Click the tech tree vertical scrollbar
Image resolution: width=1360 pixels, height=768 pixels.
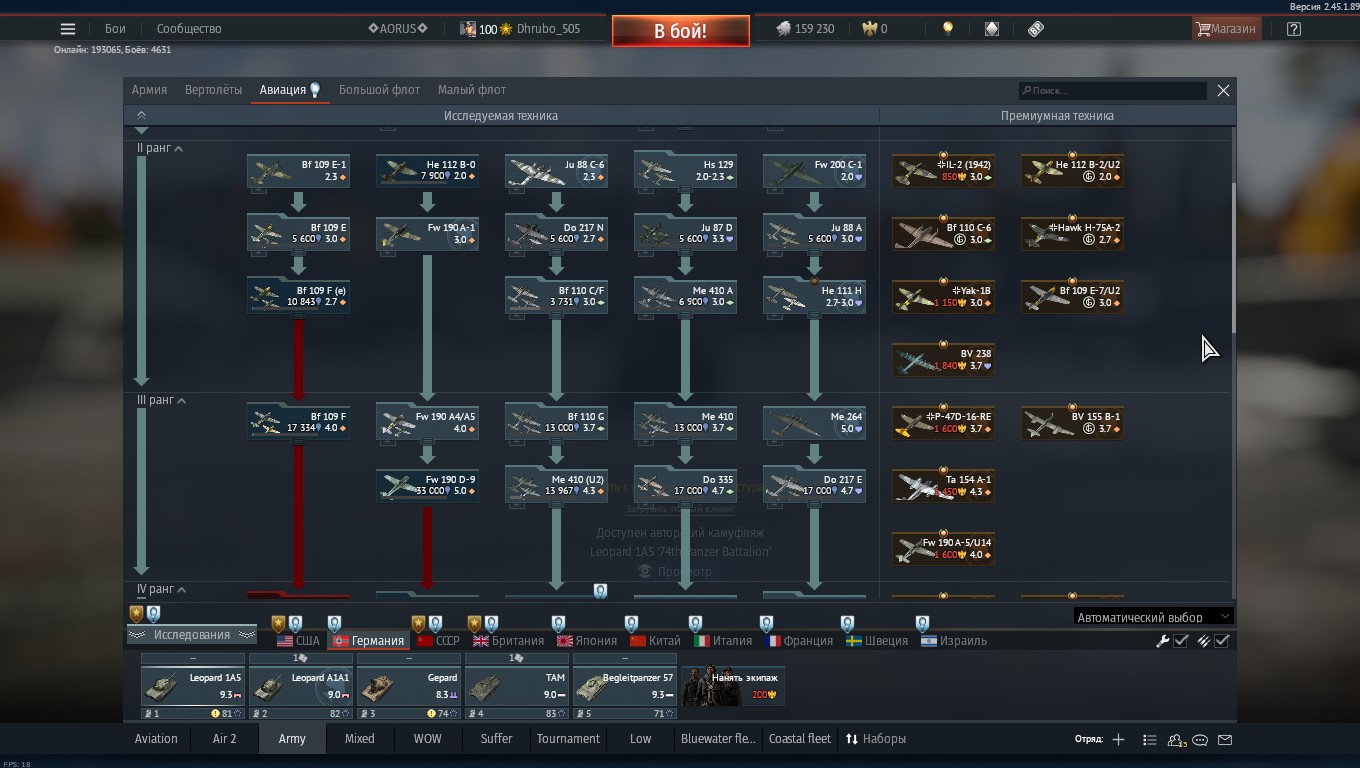click(x=1234, y=258)
